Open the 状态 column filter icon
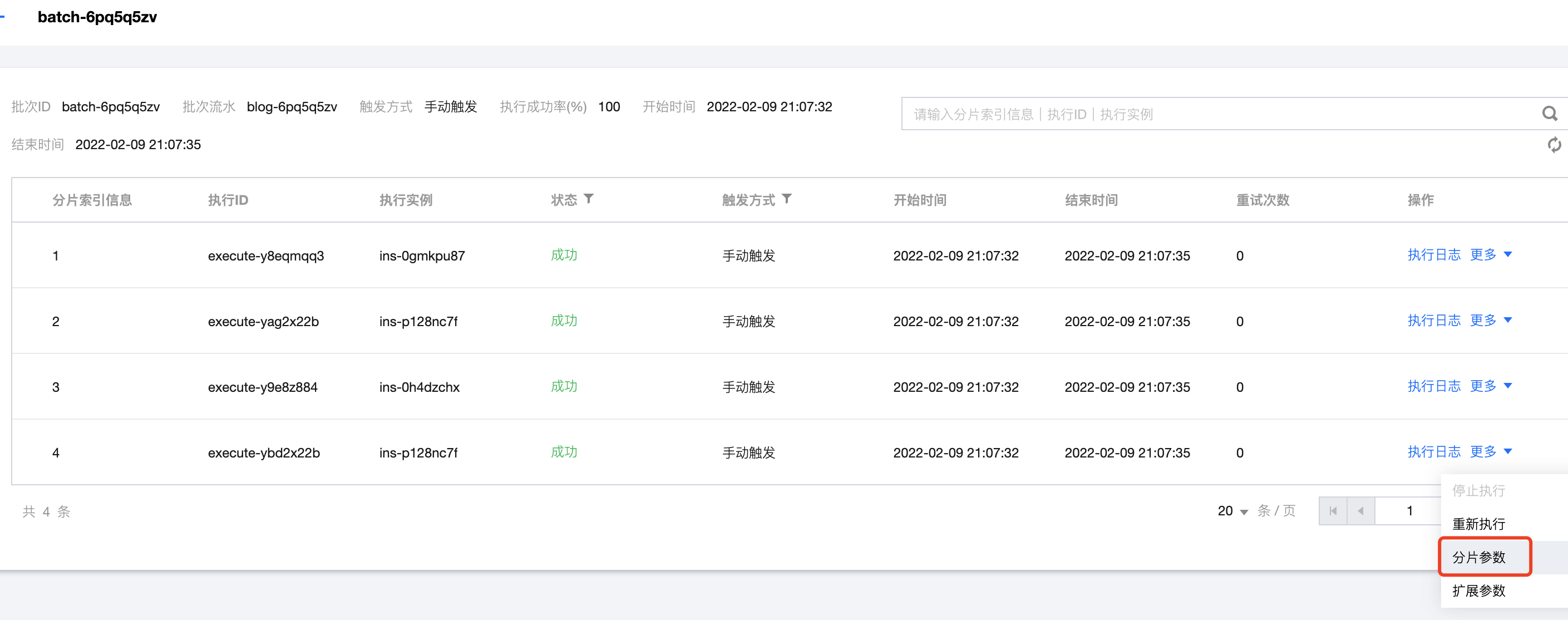The image size is (1568, 620). [x=589, y=199]
